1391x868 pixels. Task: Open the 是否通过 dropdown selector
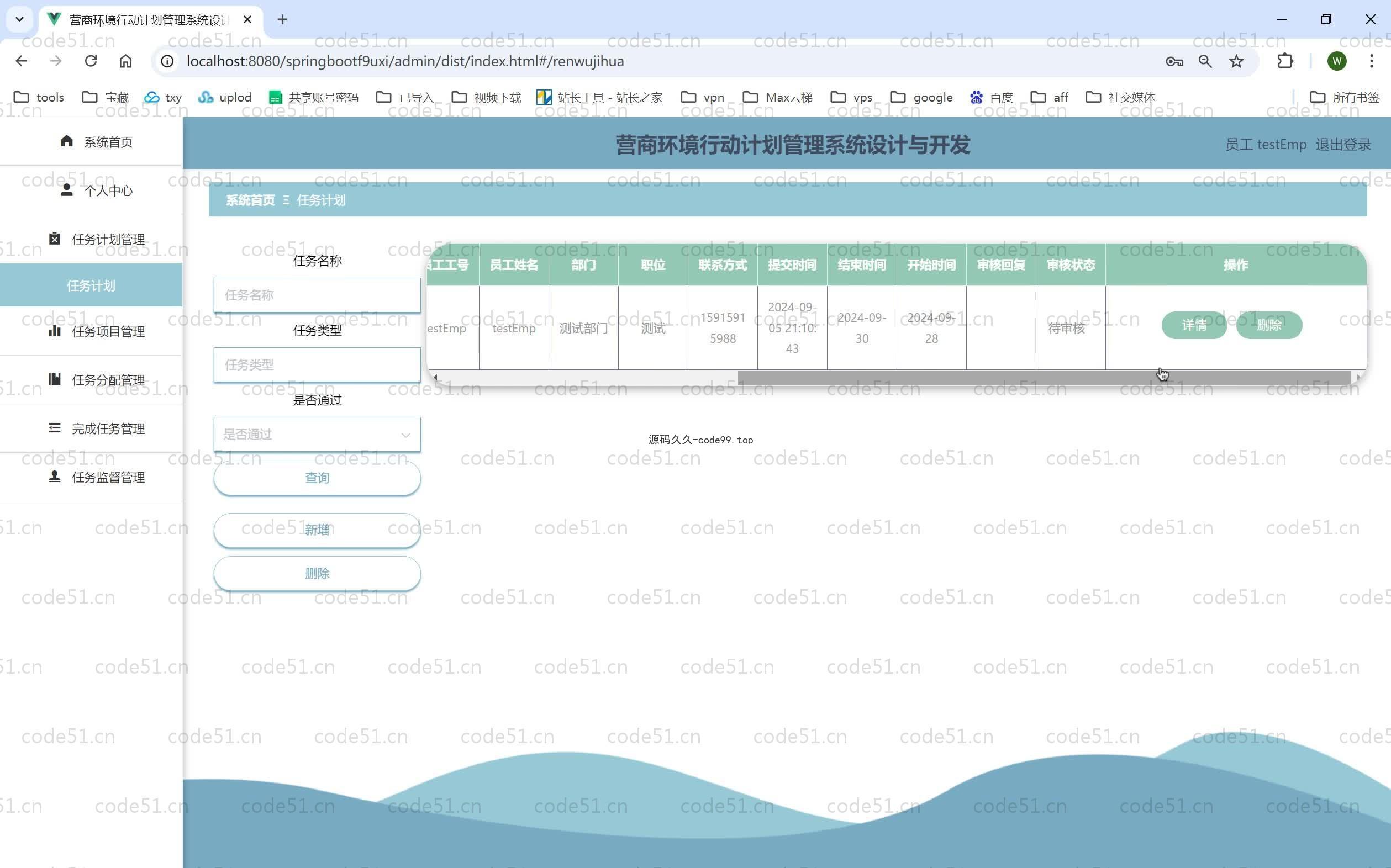coord(317,434)
